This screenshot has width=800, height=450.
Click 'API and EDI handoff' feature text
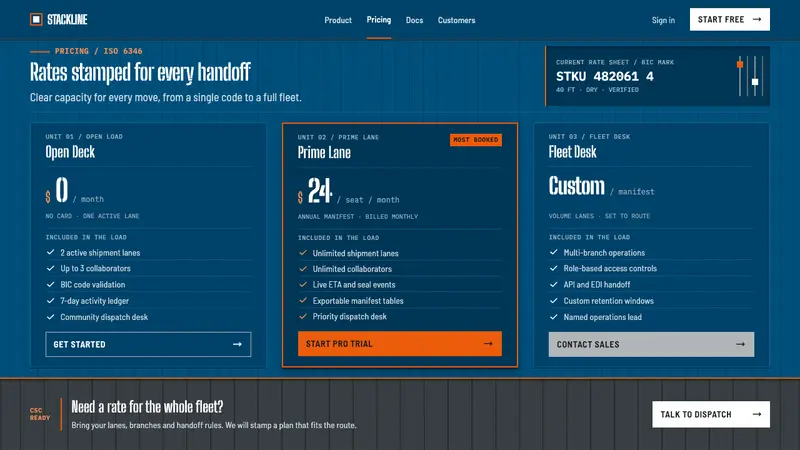[x=596, y=285]
